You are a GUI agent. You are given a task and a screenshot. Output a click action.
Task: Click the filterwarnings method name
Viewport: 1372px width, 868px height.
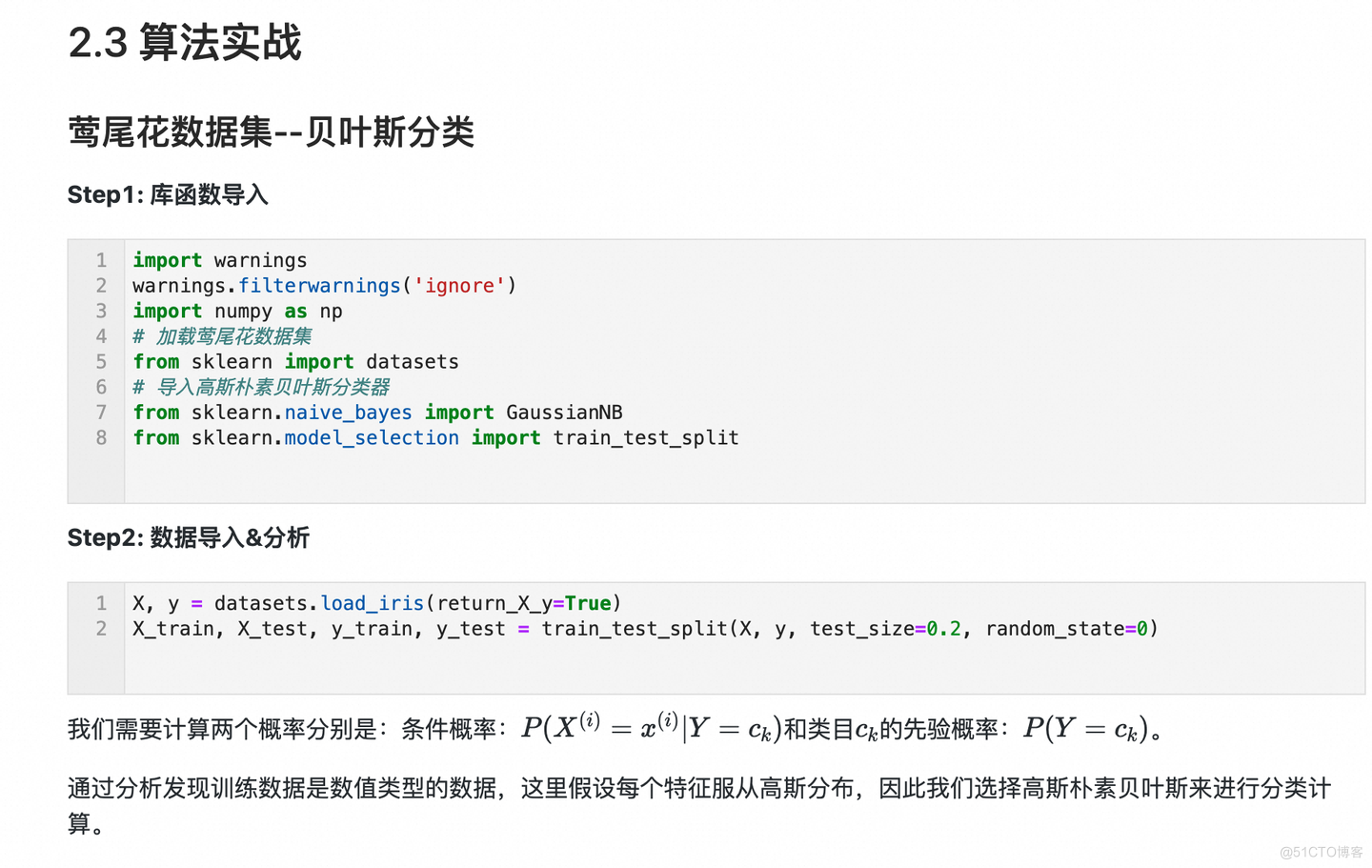point(319,286)
